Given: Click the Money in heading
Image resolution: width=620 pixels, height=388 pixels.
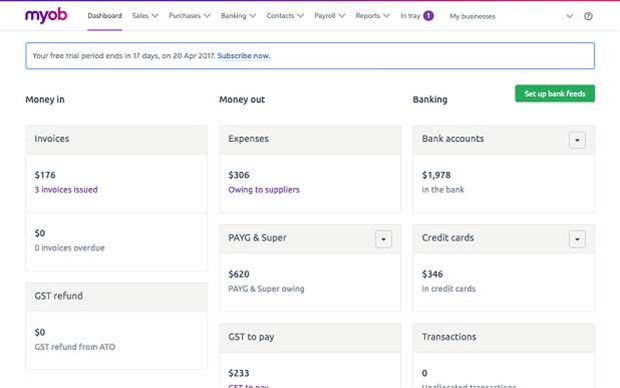Looking at the screenshot, I should 45,100.
